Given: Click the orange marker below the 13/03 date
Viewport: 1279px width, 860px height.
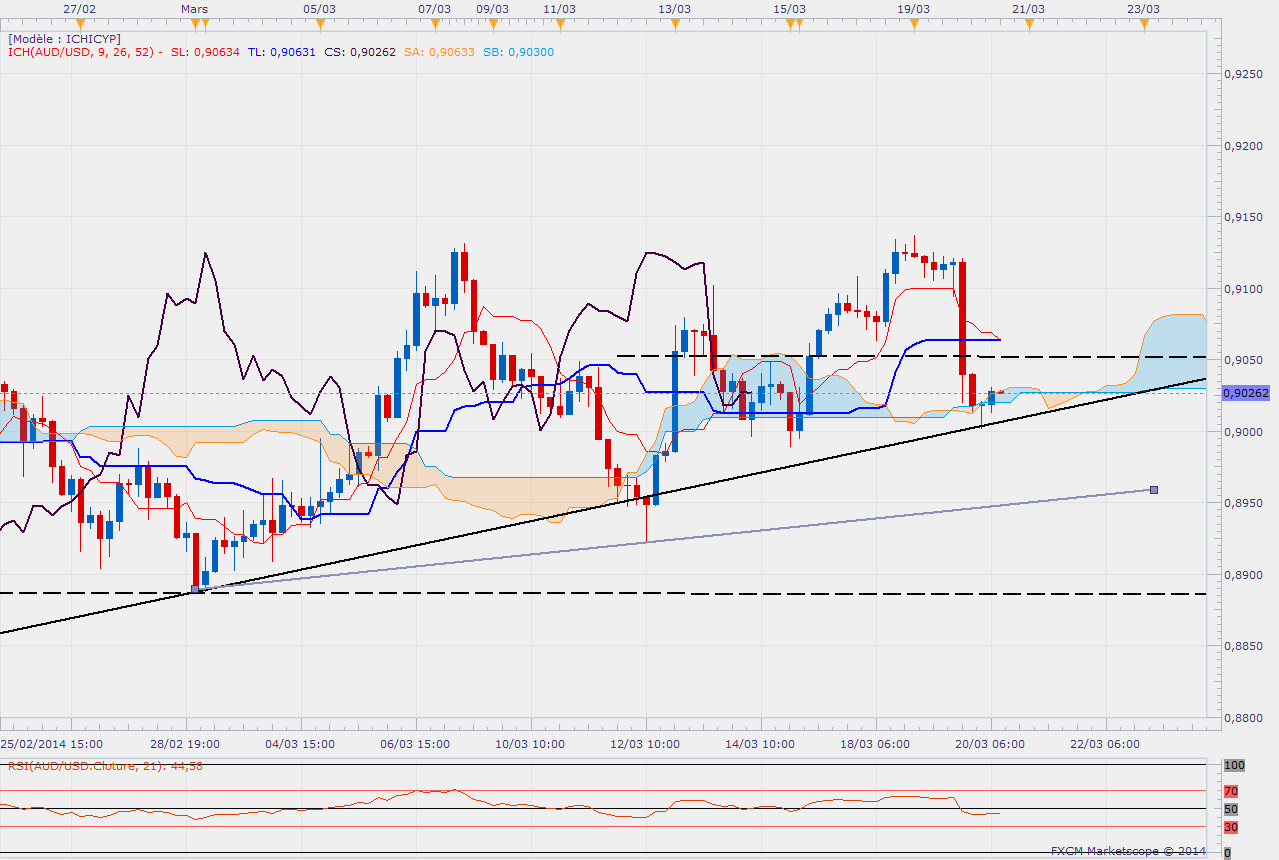Looking at the screenshot, I should pos(676,25).
